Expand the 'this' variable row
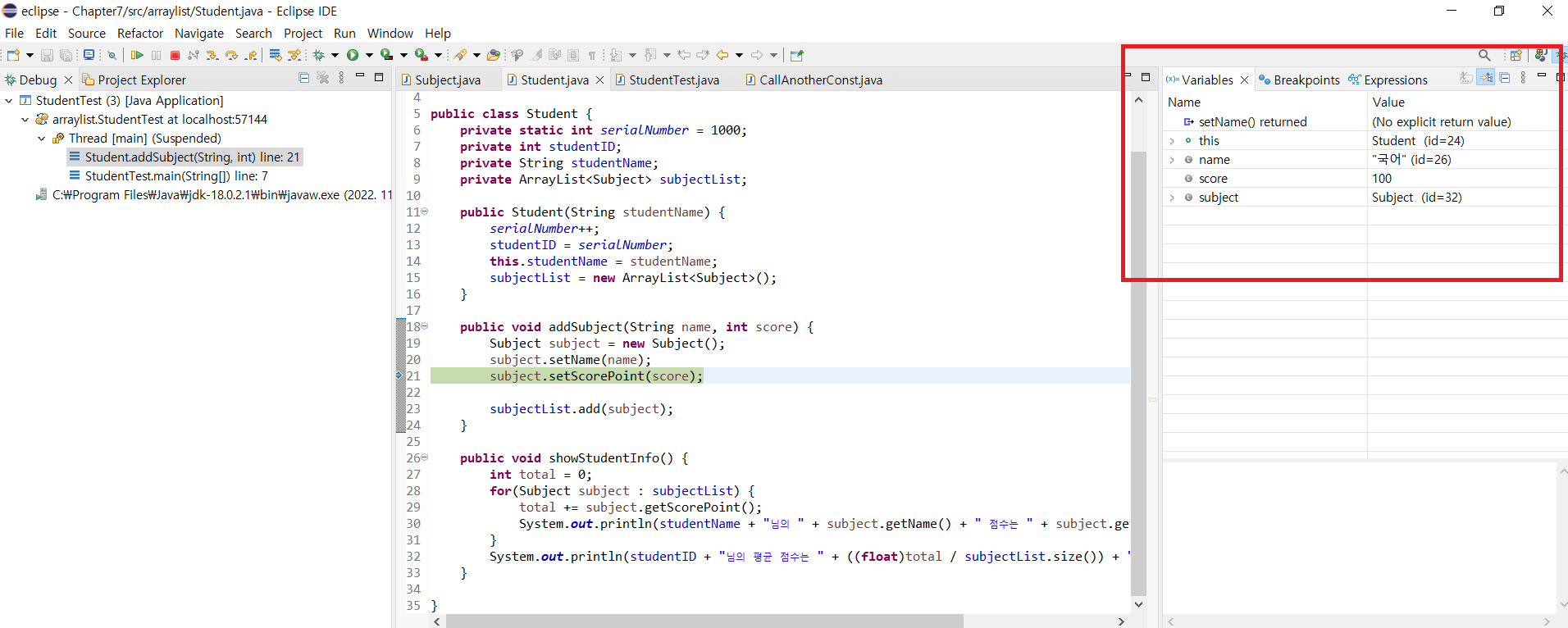1568x628 pixels. coord(1172,141)
